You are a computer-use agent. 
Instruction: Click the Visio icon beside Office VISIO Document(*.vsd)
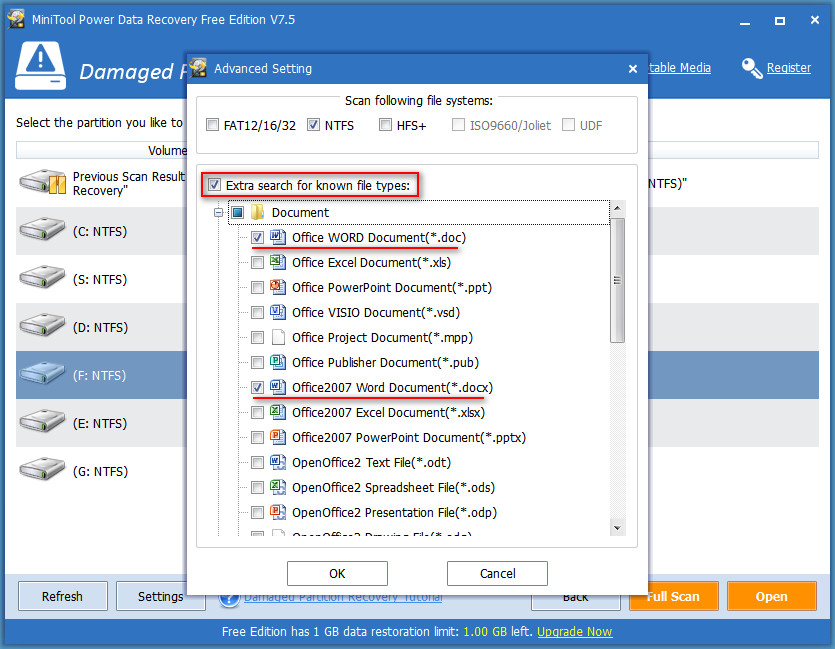pyautogui.click(x=277, y=312)
